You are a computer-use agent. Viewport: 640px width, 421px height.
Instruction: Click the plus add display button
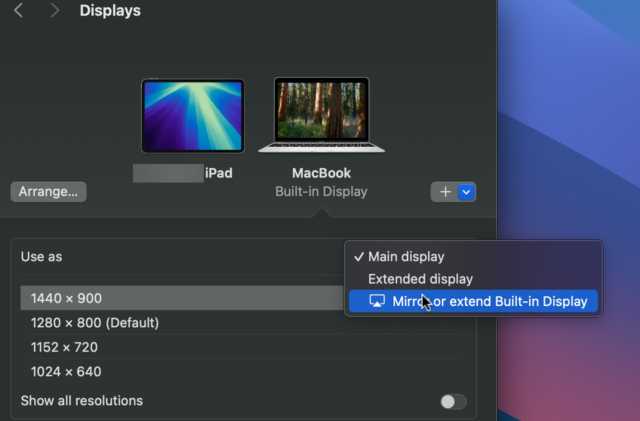pyautogui.click(x=445, y=192)
